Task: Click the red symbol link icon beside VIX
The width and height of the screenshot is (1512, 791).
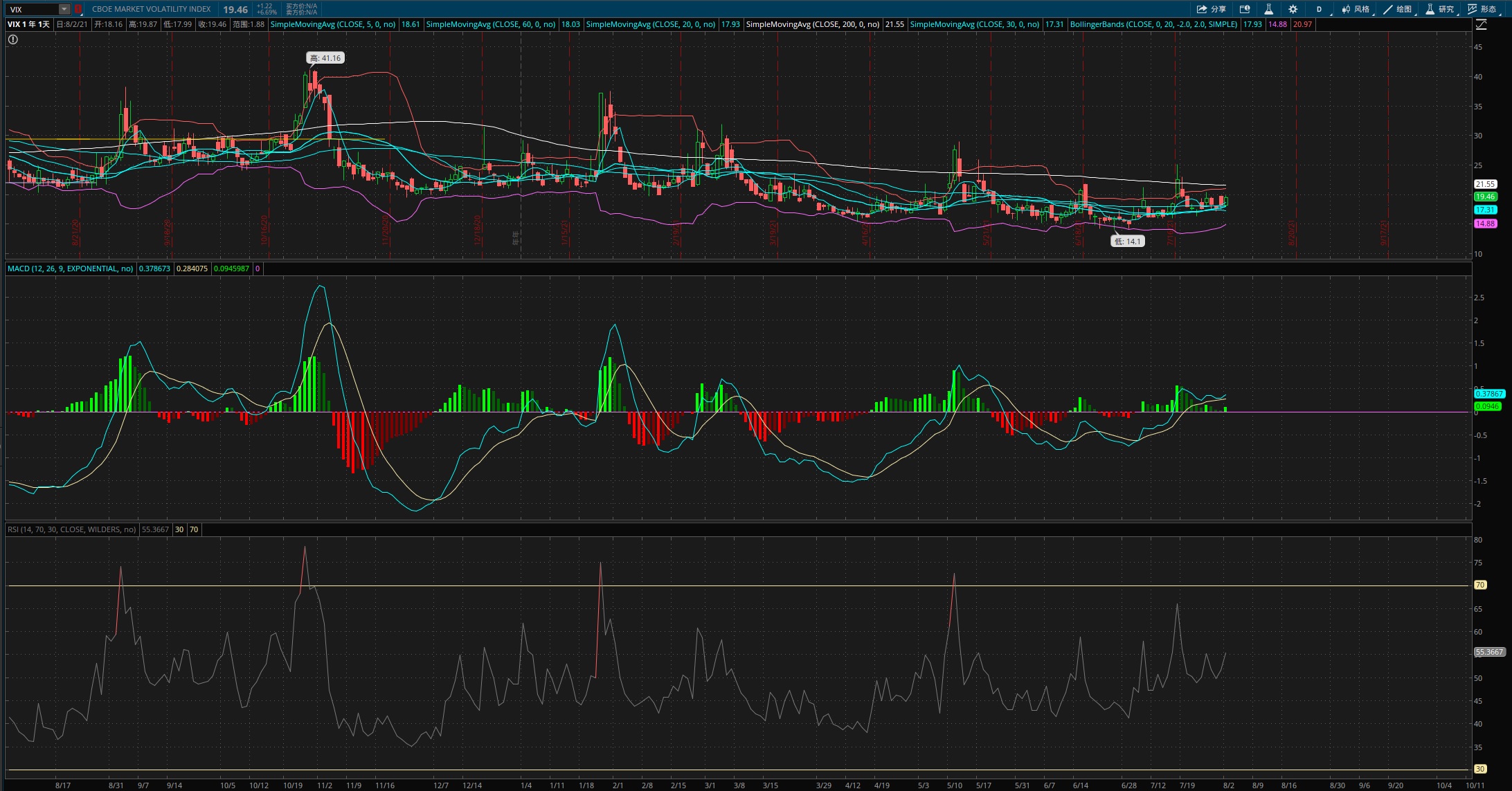Action: click(x=78, y=10)
